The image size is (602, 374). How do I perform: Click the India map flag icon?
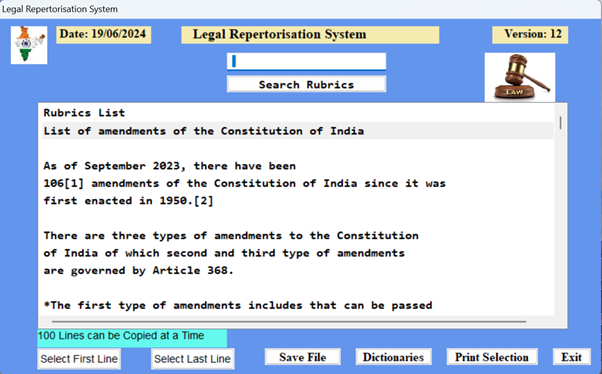[29, 45]
